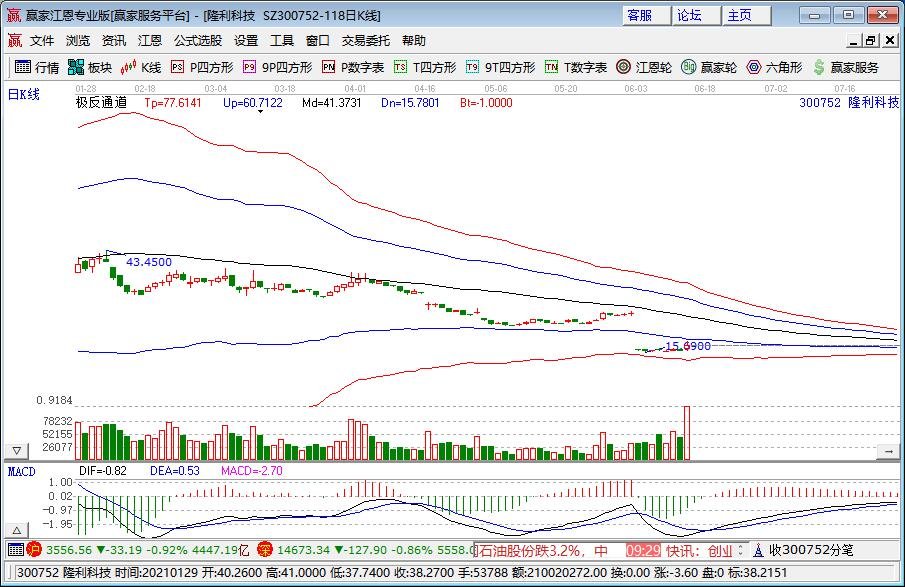Screen dimensions: 905x587
Task: Open the 交易委托 menu
Action: coord(366,40)
